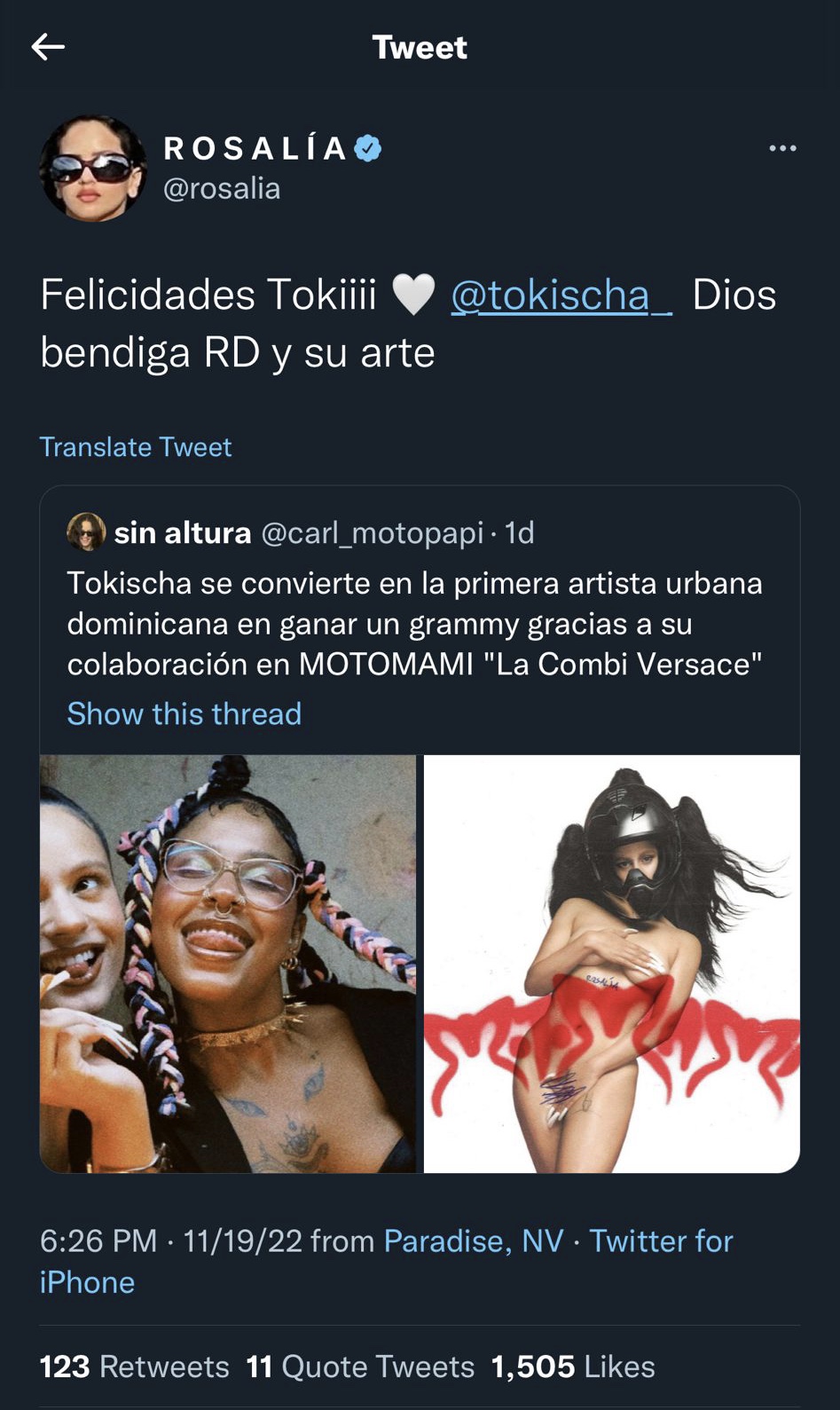Screen dimensions: 840x1410
Task: Open the @tokischa_ mention link
Action: coord(561,295)
